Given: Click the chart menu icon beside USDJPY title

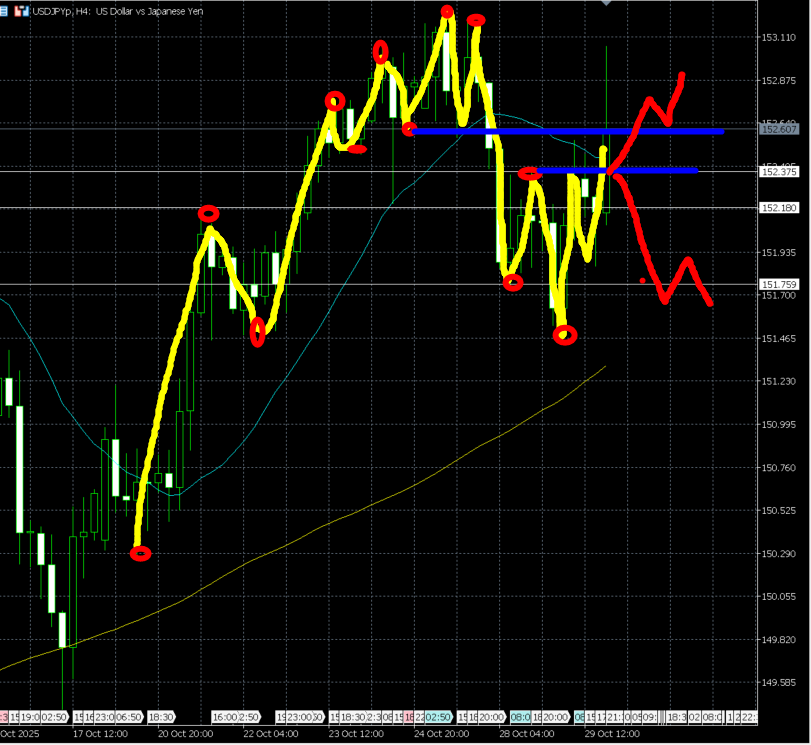Looking at the screenshot, I should point(6,11).
